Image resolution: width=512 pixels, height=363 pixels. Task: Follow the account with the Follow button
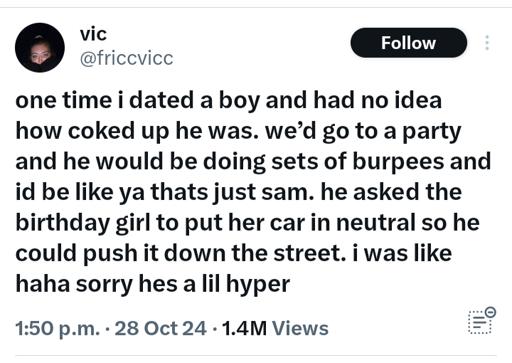click(408, 43)
